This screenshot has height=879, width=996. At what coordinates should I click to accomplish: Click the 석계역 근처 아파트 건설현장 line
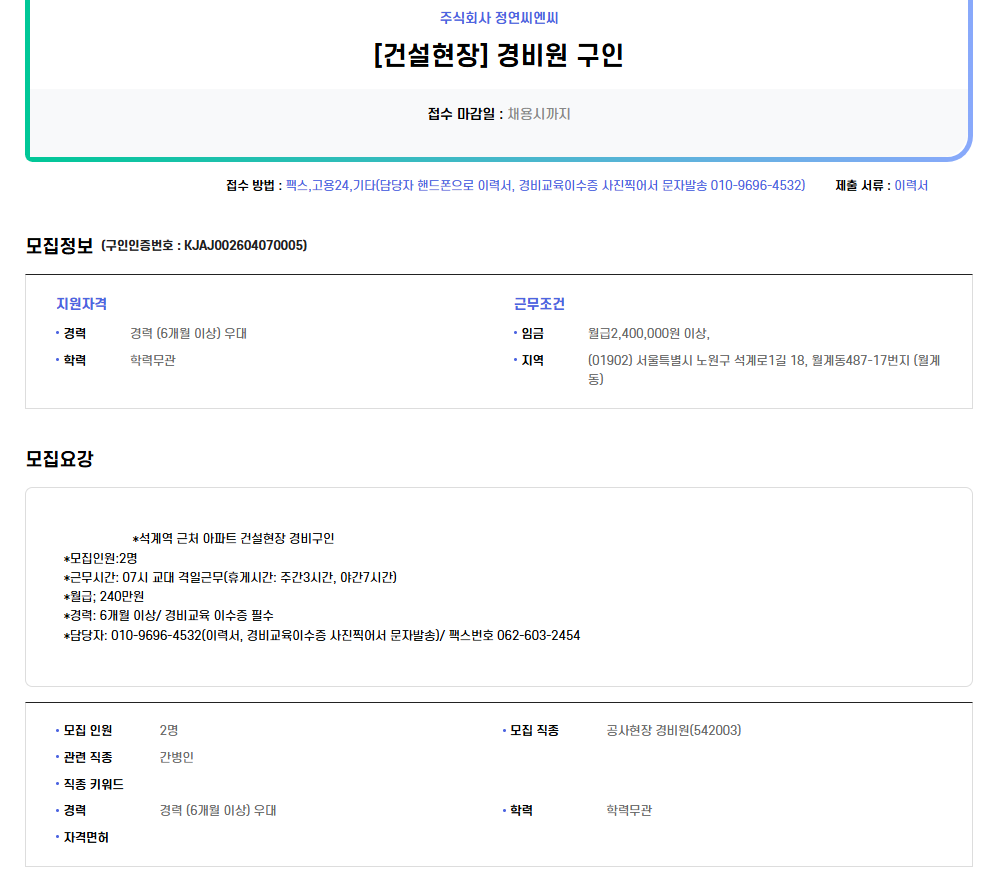[x=233, y=538]
